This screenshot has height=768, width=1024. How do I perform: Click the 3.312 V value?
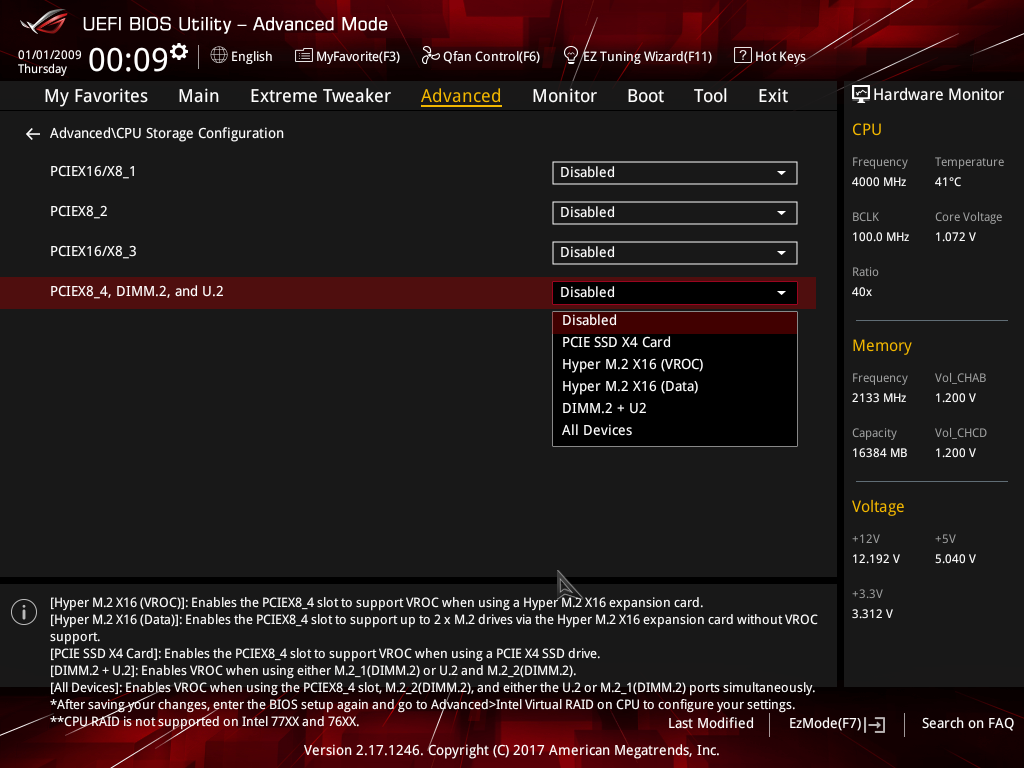click(872, 614)
